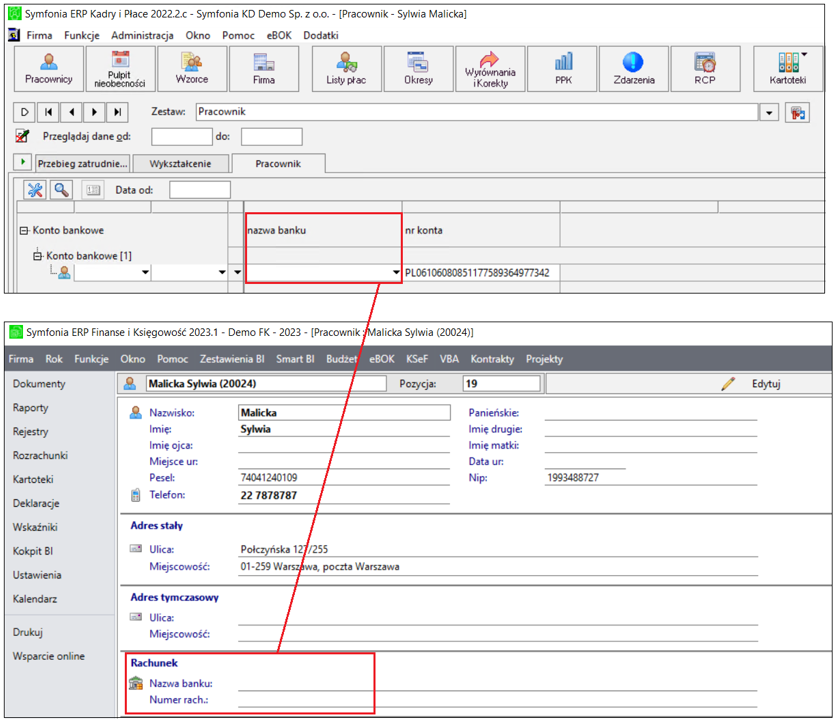Open Administracja menu in Kadry i Płace

pyautogui.click(x=142, y=35)
